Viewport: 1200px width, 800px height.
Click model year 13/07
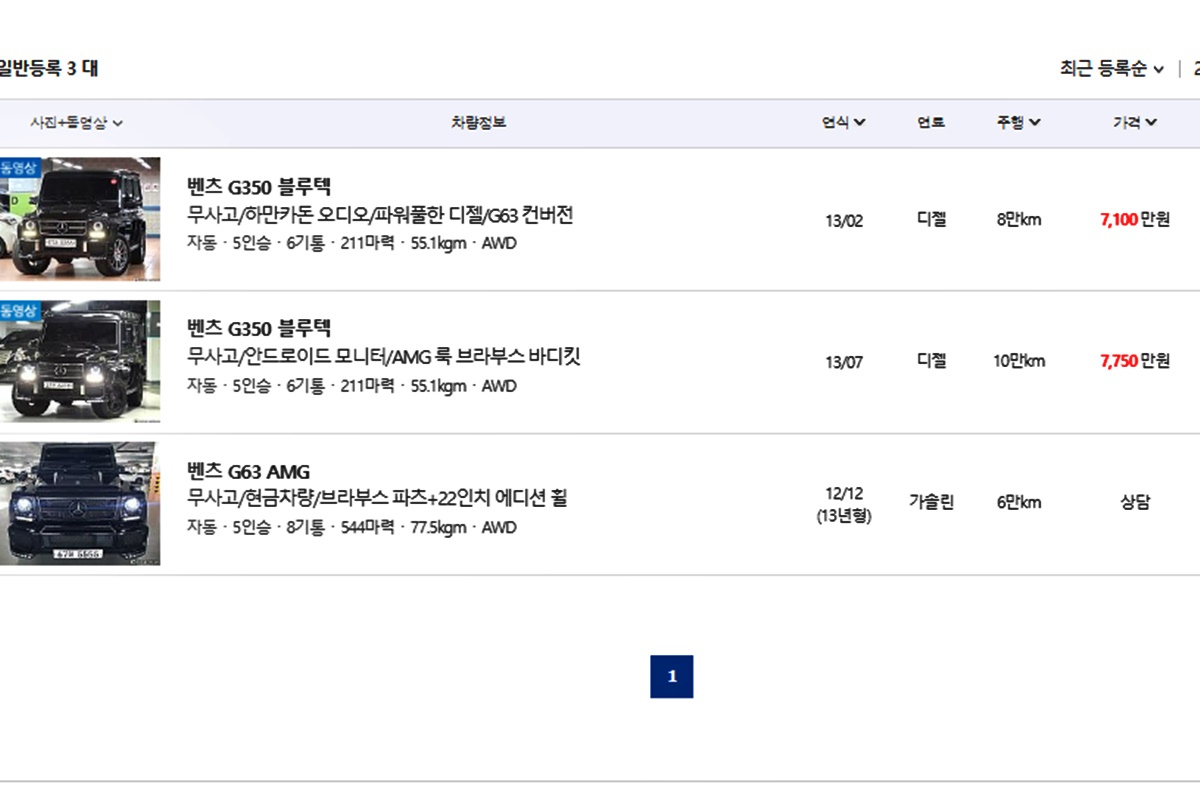844,362
